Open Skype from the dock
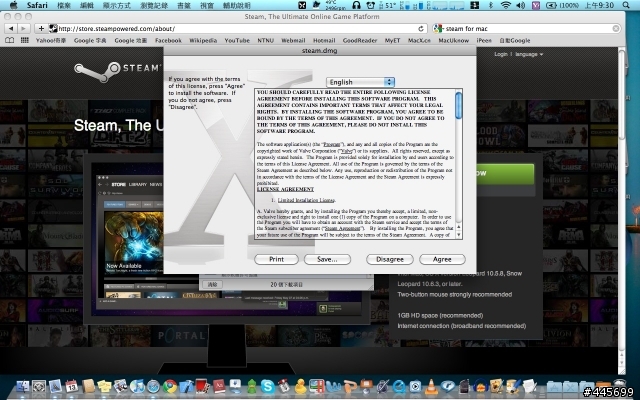 tap(268, 386)
